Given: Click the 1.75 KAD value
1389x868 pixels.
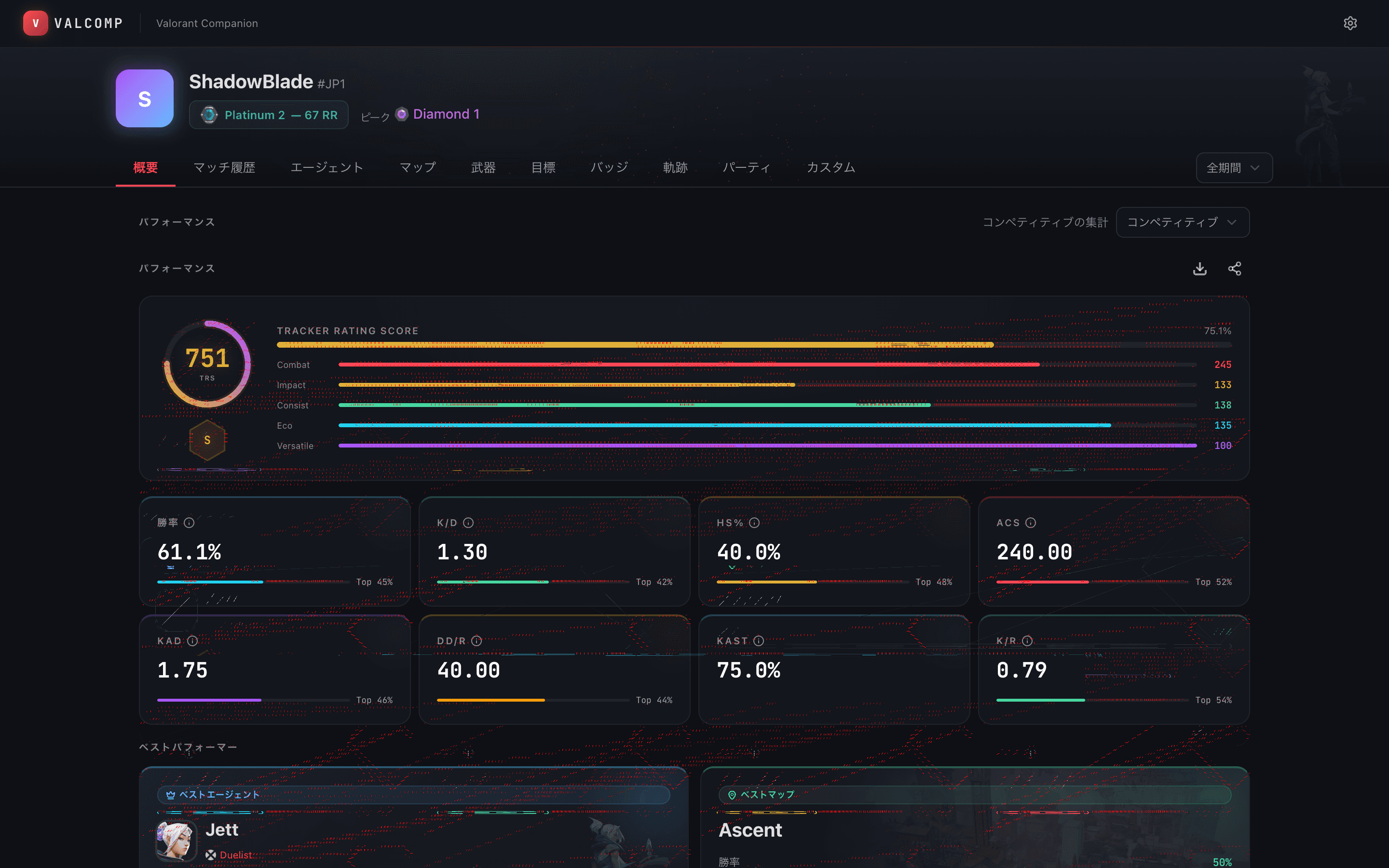Looking at the screenshot, I should pyautogui.click(x=182, y=670).
